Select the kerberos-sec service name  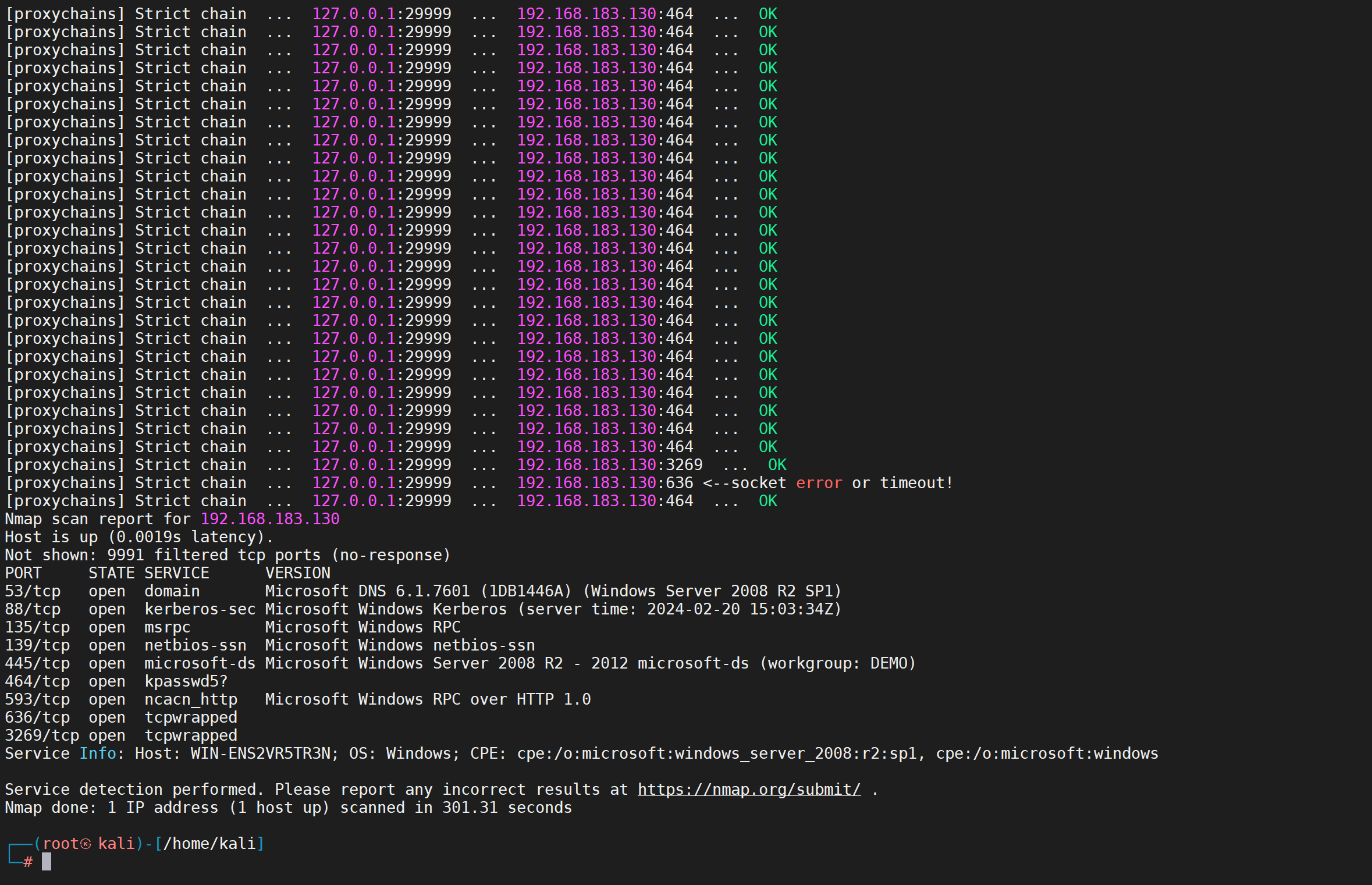200,609
